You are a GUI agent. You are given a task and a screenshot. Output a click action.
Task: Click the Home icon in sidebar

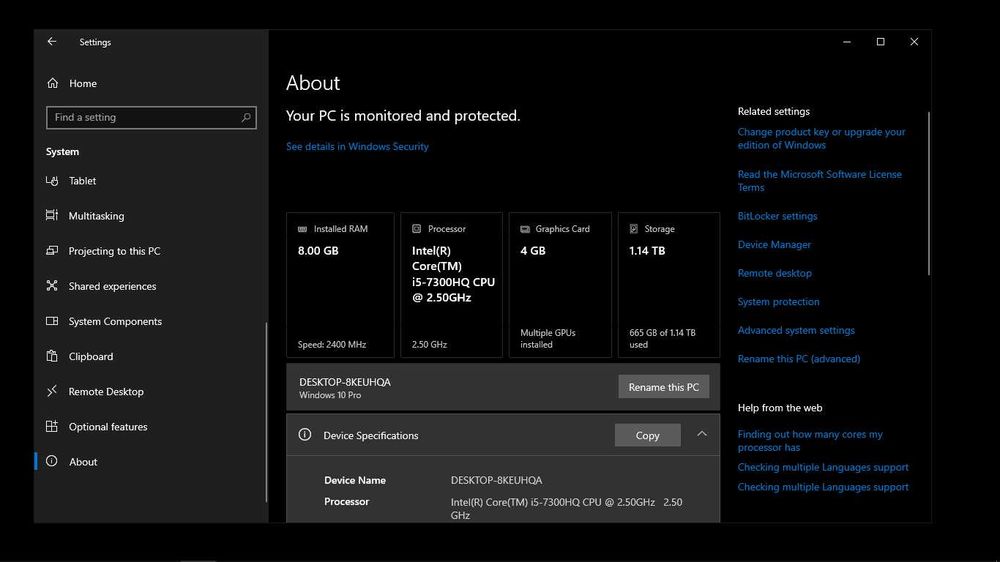tap(53, 84)
